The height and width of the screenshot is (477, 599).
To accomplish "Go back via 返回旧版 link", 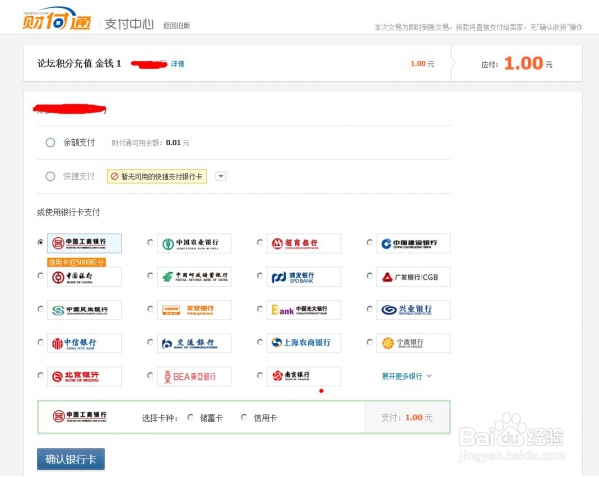I will (x=176, y=26).
